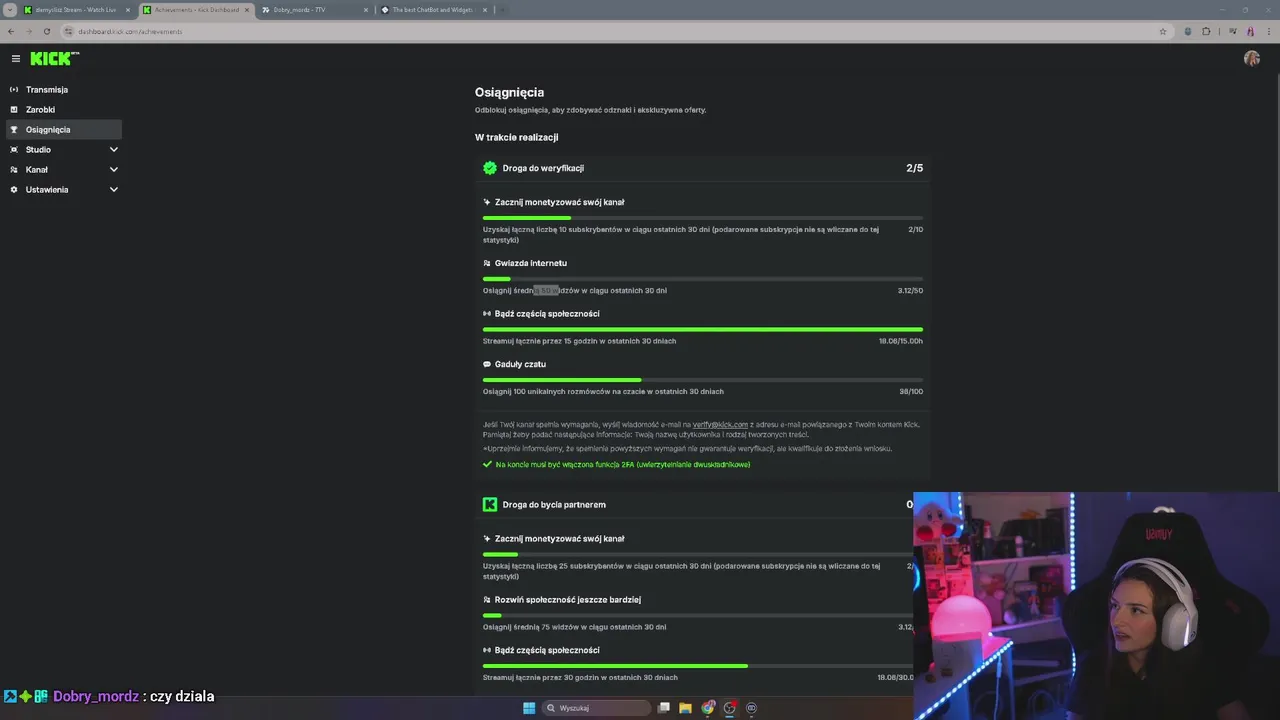1280x720 pixels.
Task: Open a new browser tab with the plus button
Action: point(503,10)
